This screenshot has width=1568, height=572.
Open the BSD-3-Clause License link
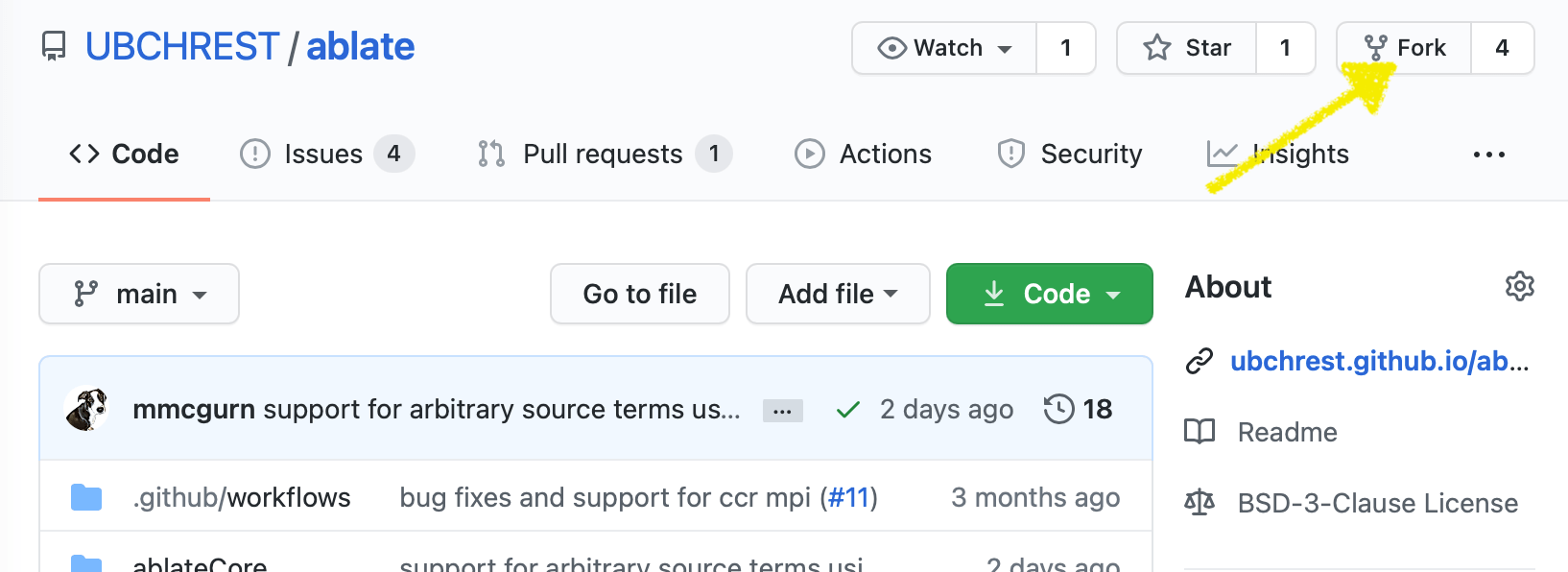pos(1378,503)
